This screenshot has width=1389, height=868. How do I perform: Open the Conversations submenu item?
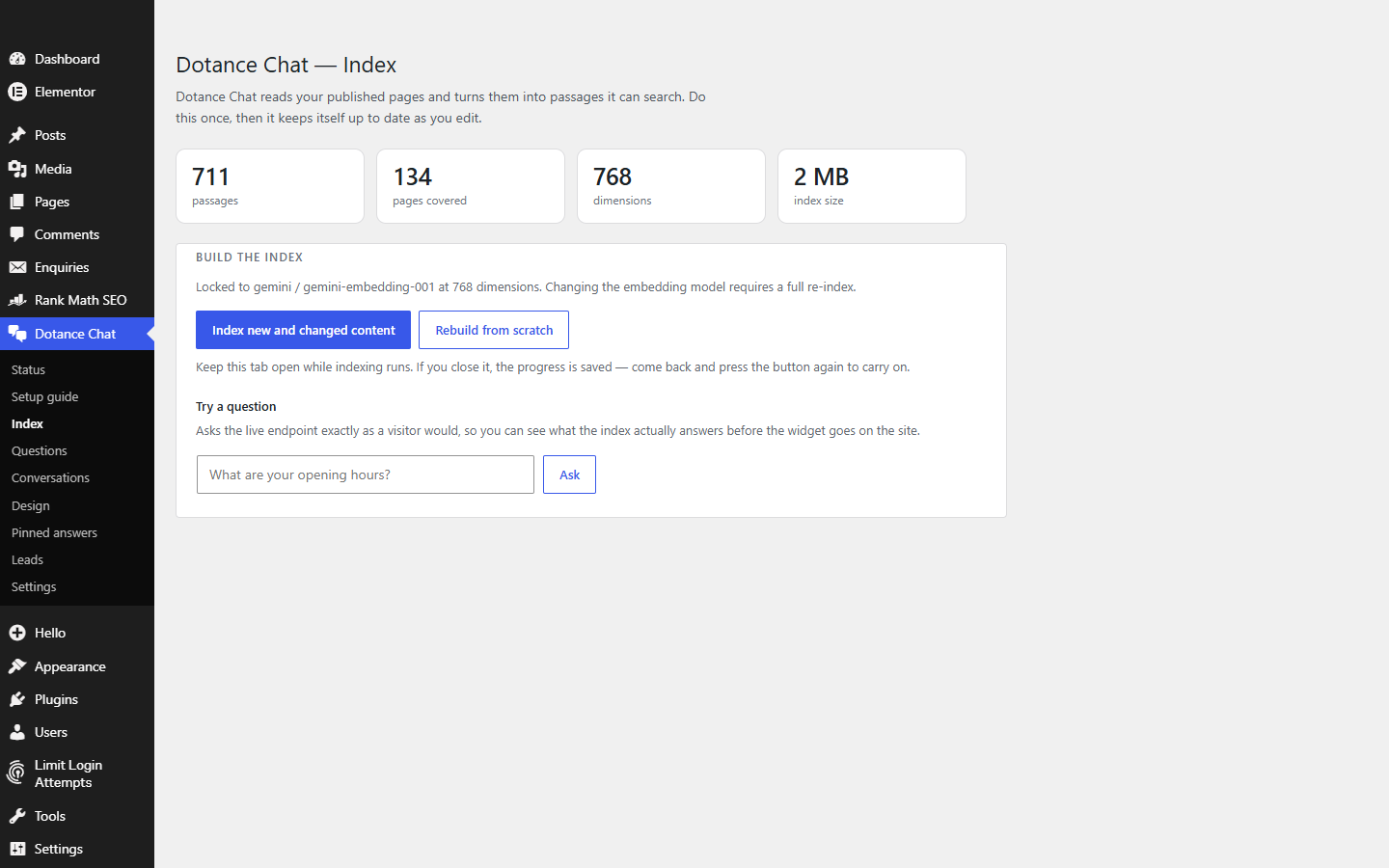tap(50, 477)
